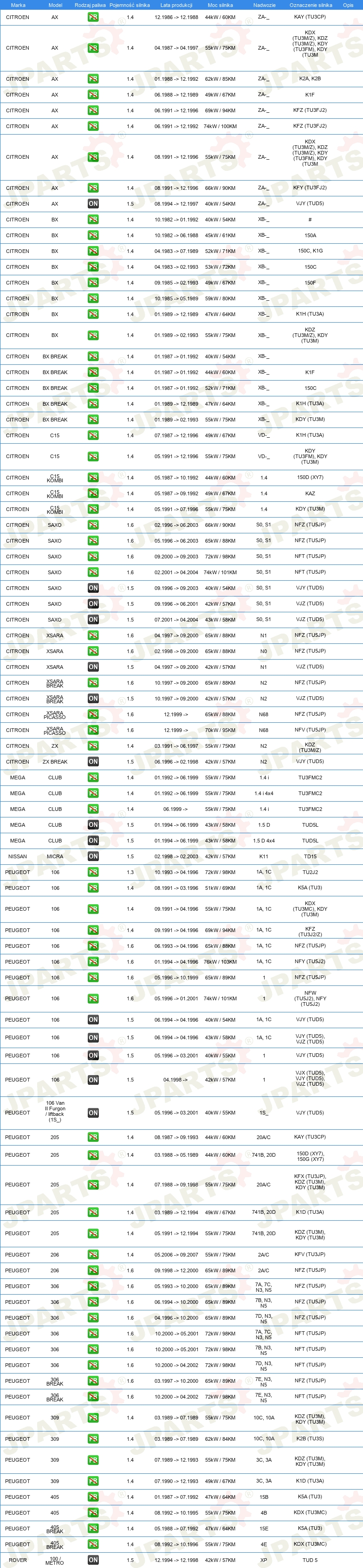
Task: Click the 1S_ body code cell
Action: point(264,1113)
